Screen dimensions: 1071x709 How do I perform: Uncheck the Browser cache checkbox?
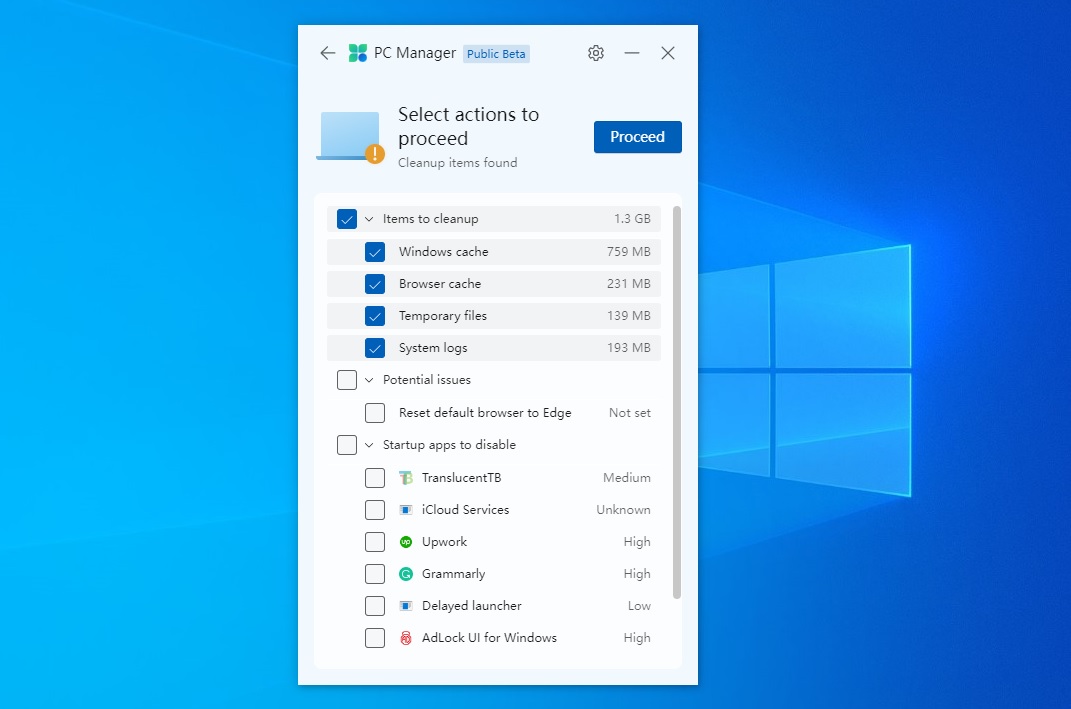pos(375,284)
